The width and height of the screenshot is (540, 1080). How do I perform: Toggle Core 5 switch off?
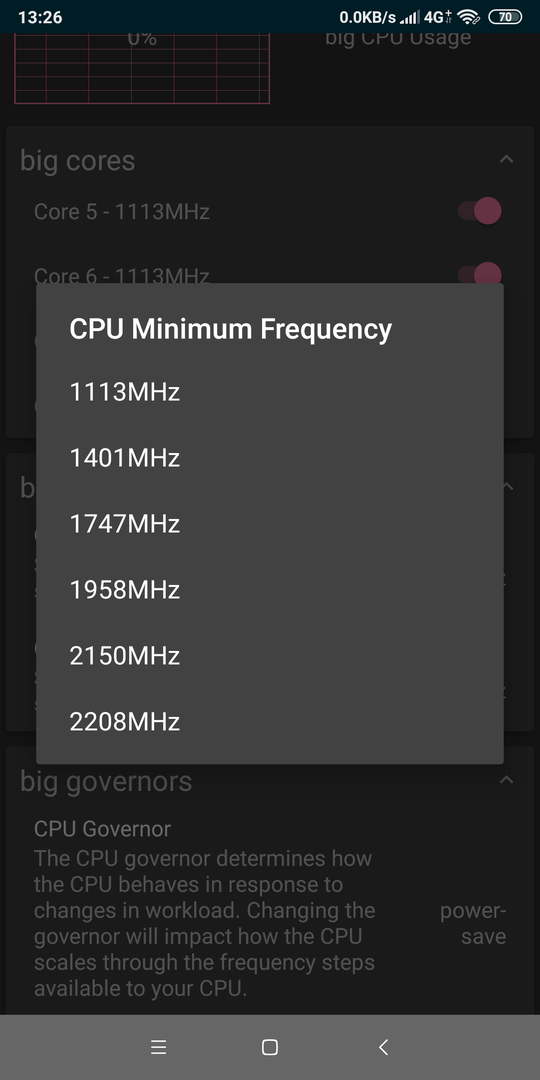pos(480,211)
